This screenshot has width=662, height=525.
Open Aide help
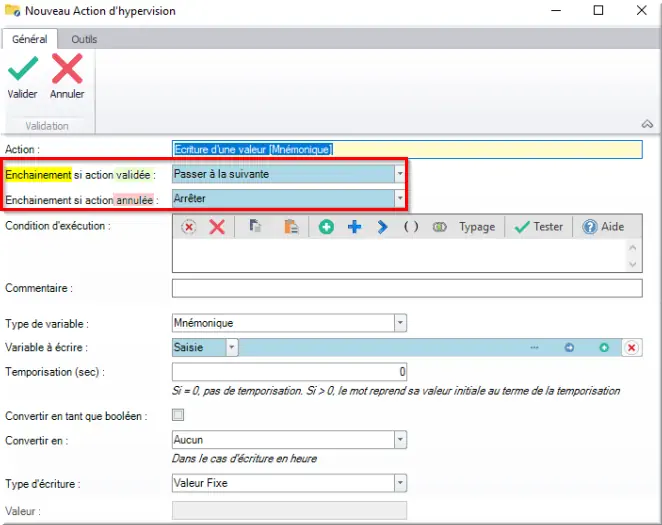[603, 227]
